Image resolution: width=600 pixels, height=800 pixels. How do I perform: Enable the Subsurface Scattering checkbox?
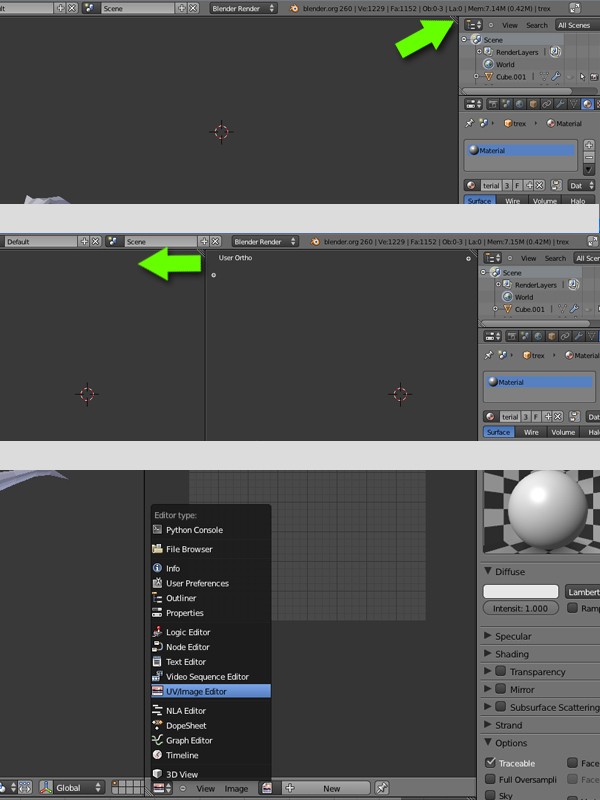pyautogui.click(x=501, y=707)
